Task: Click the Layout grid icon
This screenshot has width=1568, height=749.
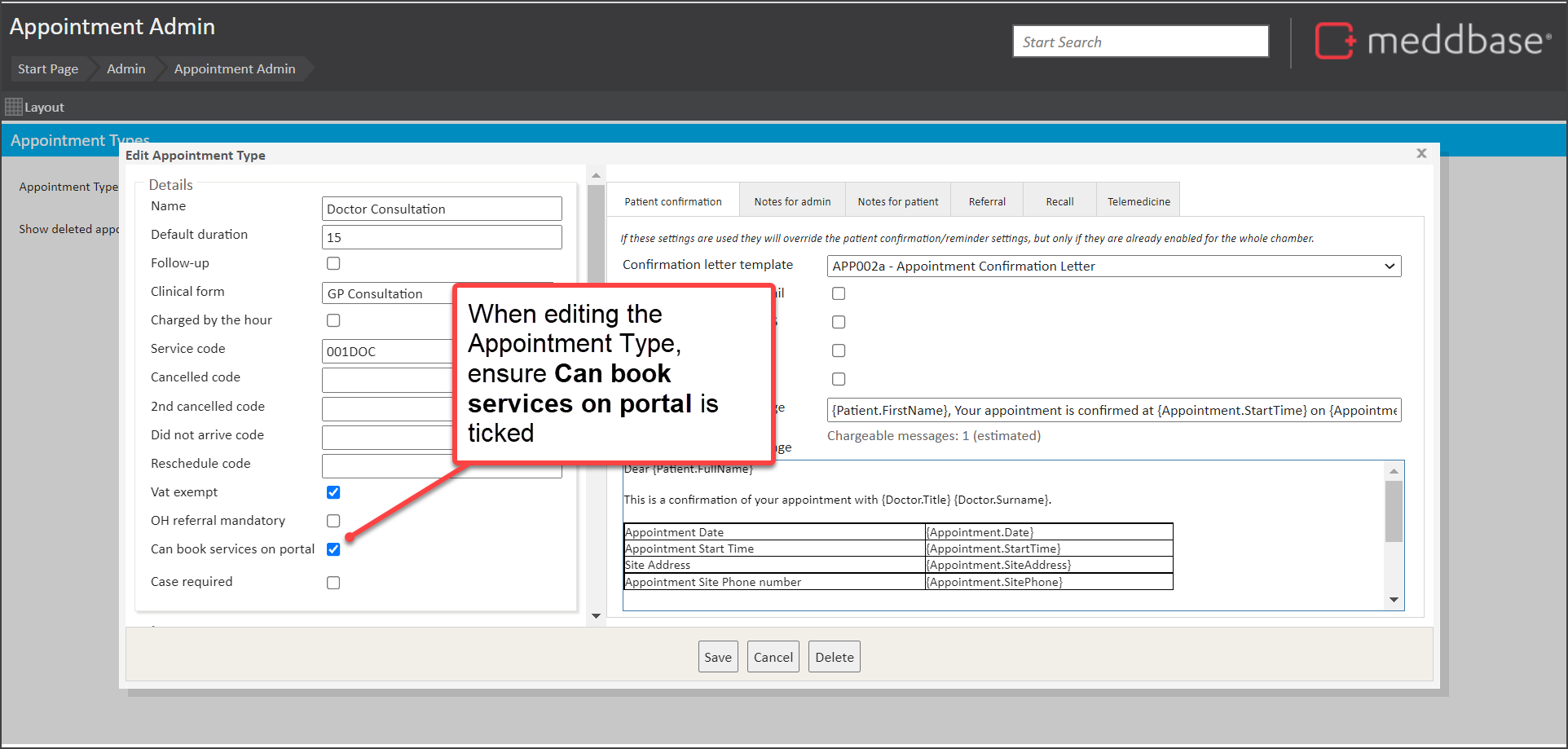Action: coord(14,107)
